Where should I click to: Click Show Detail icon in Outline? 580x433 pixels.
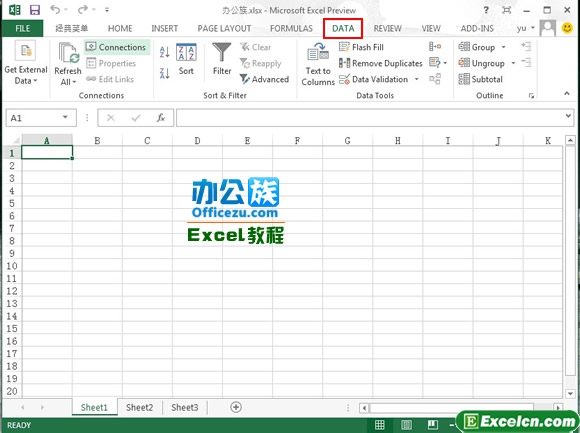(526, 47)
